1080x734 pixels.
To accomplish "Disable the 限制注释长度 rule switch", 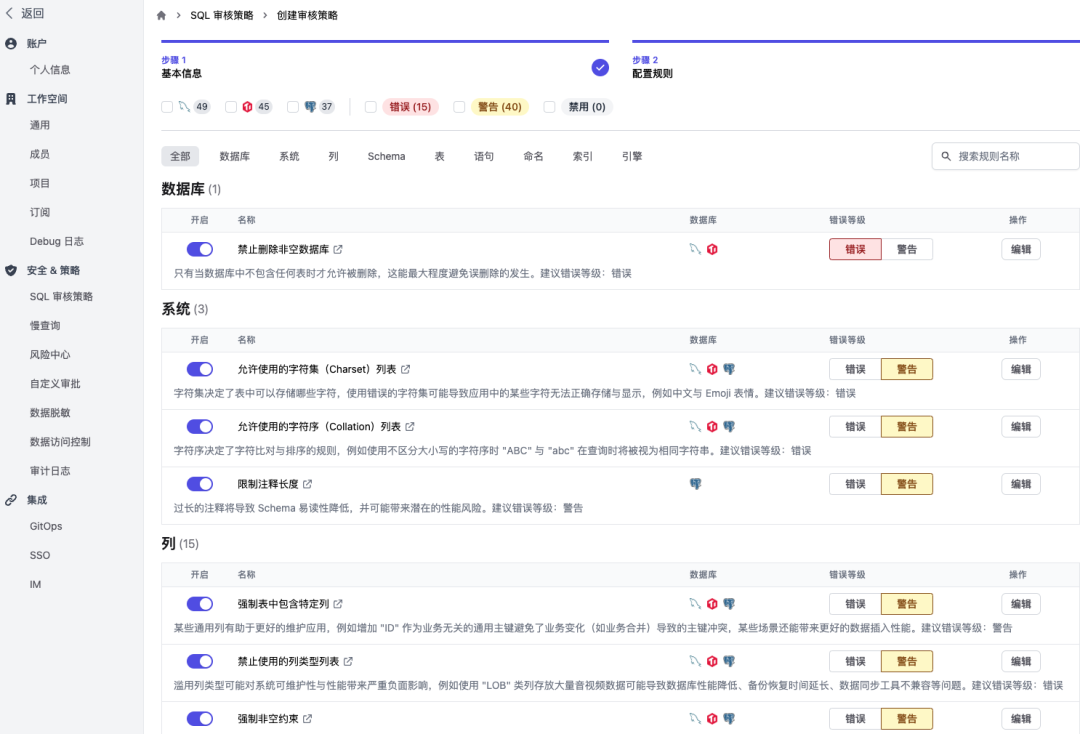I will pyautogui.click(x=200, y=484).
